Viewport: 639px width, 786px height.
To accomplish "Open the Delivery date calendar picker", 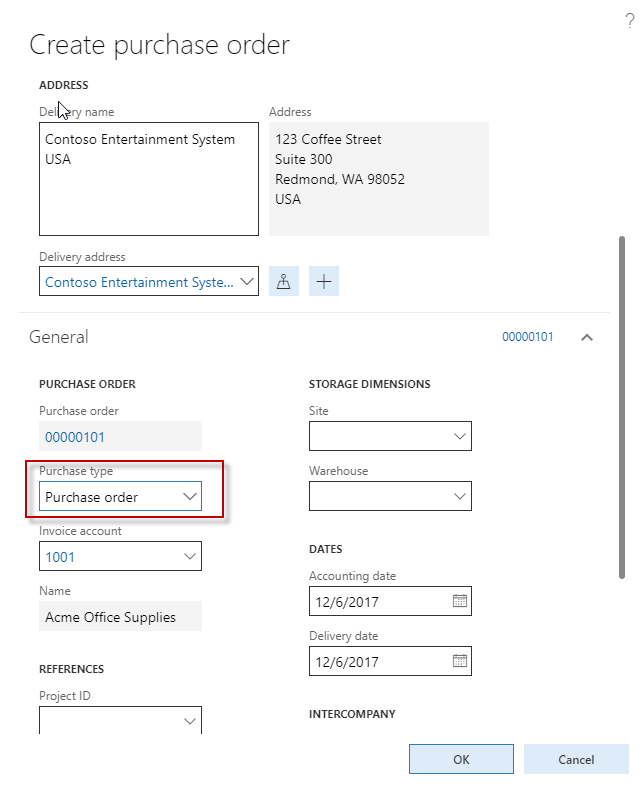I will pyautogui.click(x=460, y=661).
